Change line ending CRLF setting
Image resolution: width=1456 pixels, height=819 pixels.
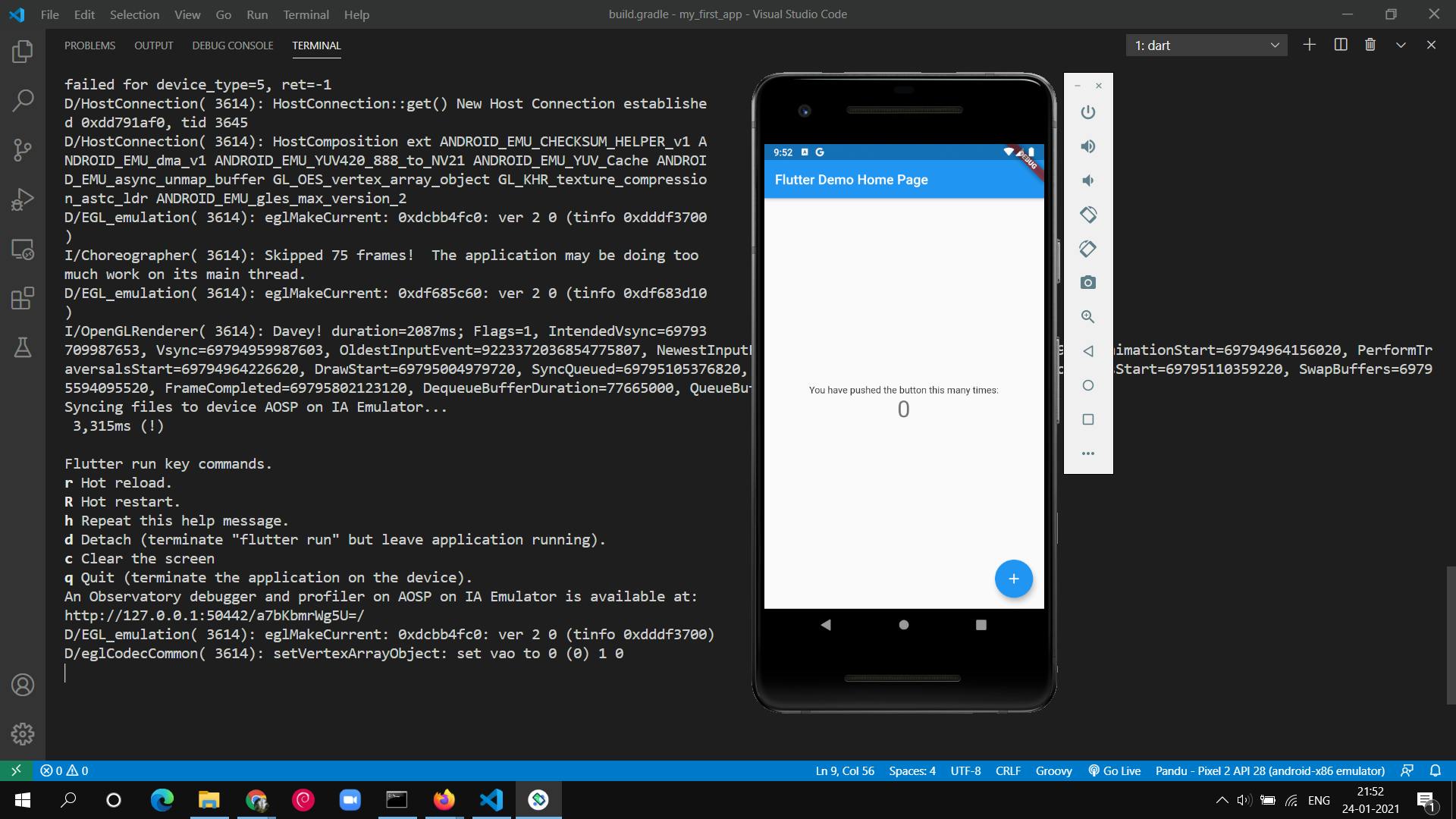1008,770
